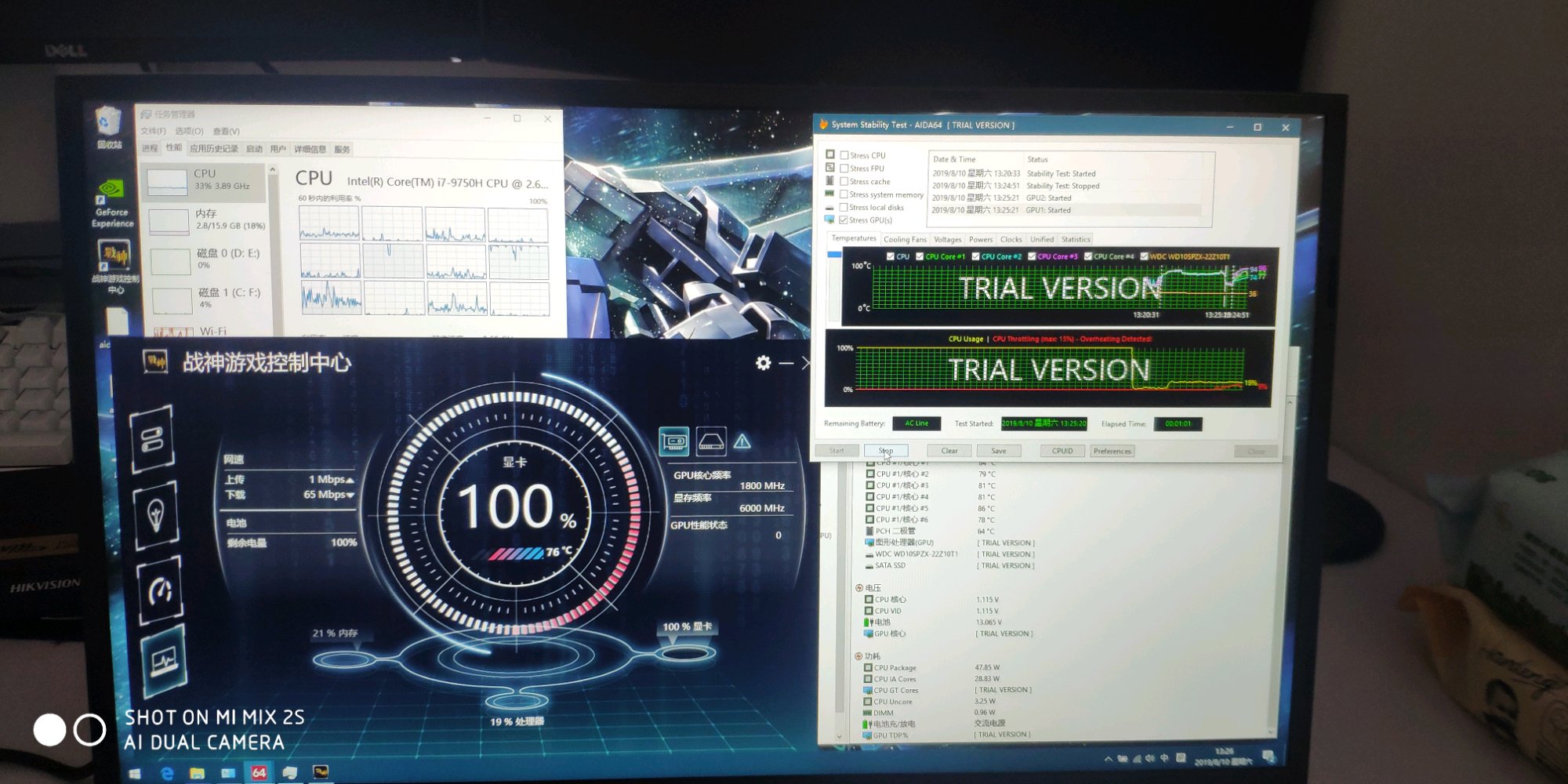Click the 功耗 power section icon
1568x784 pixels.
(x=858, y=655)
